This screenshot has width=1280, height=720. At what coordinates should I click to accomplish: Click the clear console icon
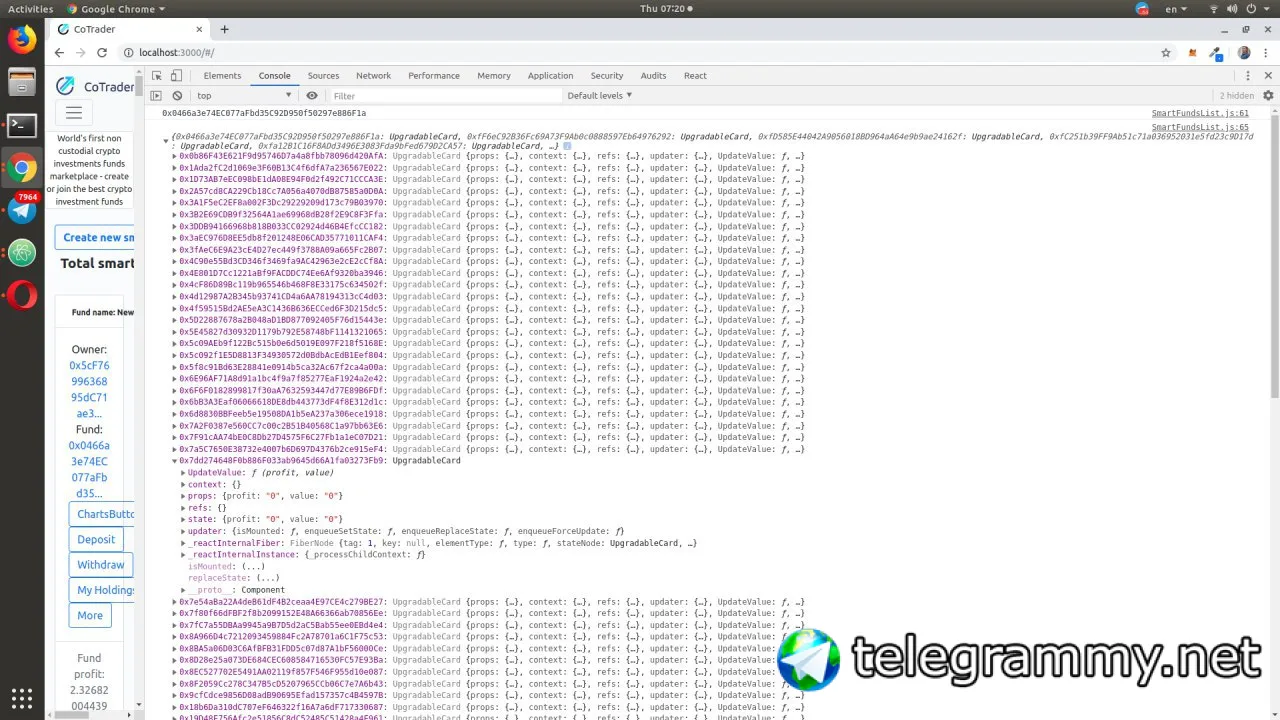pyautogui.click(x=177, y=96)
